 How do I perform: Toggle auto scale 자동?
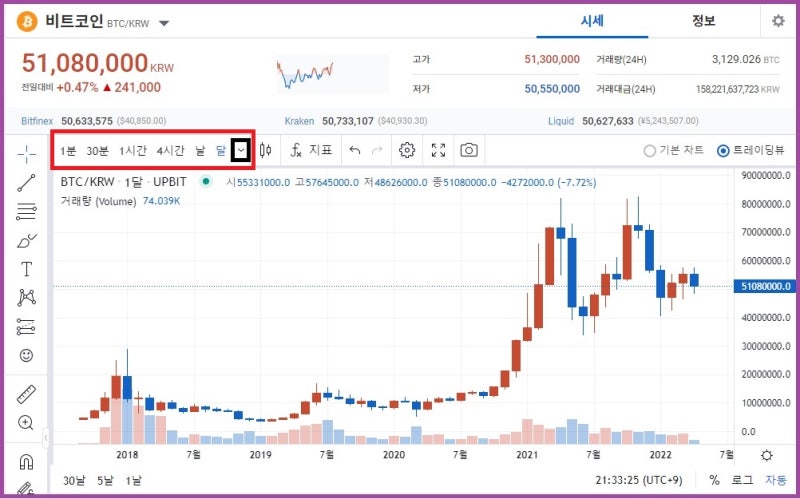click(776, 480)
